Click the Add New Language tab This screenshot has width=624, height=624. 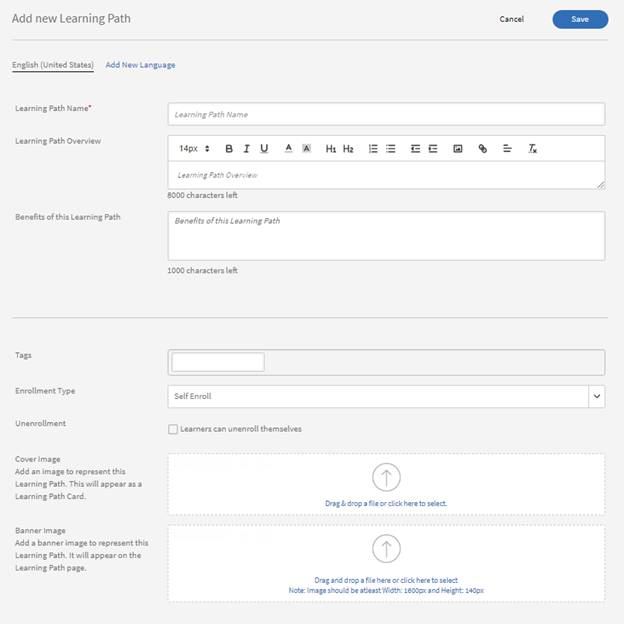click(140, 65)
